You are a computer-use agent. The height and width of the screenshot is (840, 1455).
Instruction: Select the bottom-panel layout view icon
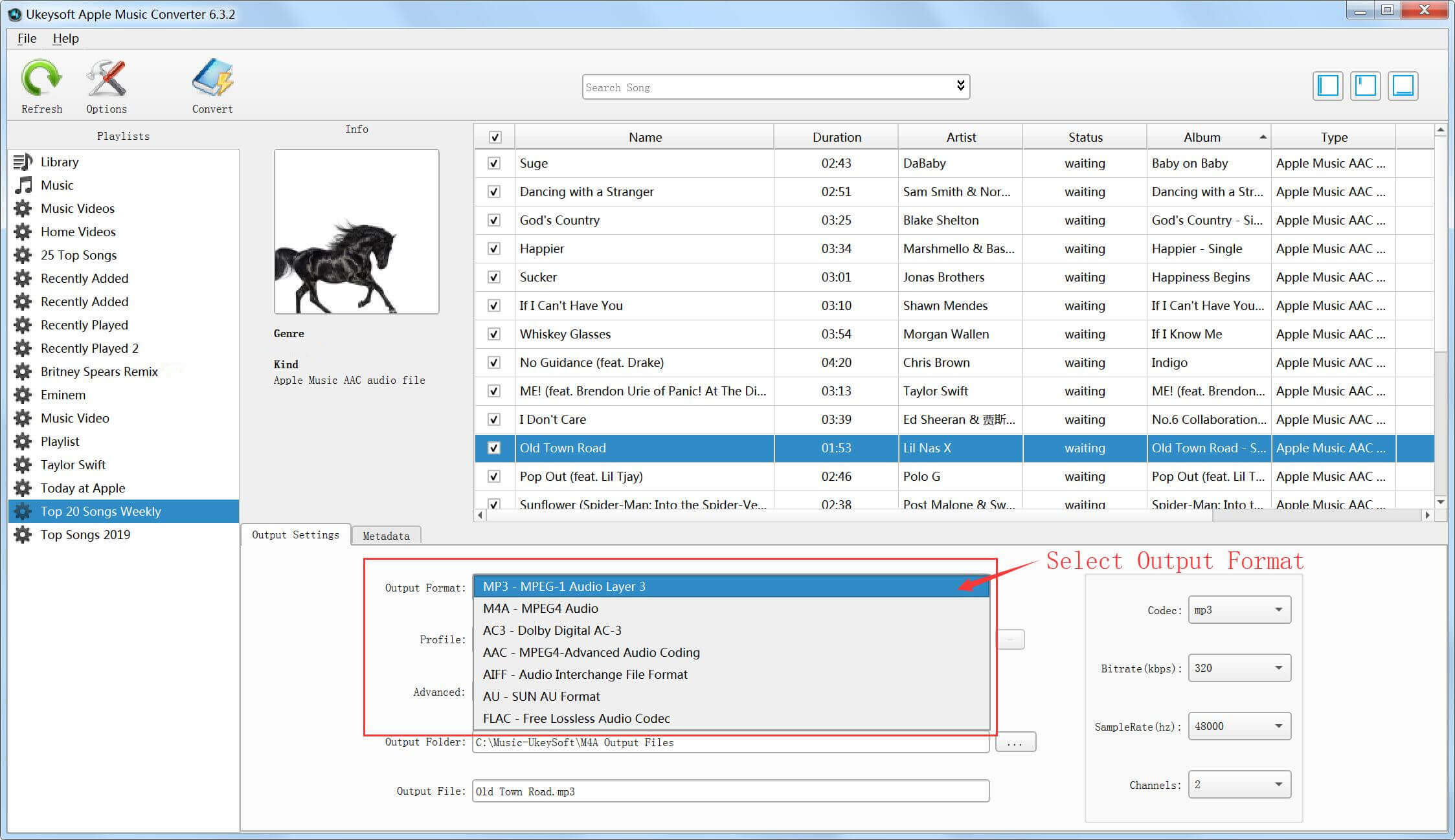coord(1403,86)
